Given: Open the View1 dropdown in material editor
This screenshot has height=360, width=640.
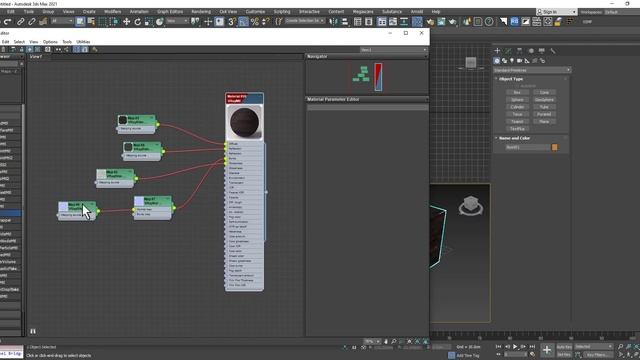Looking at the screenshot, I should click(393, 50).
